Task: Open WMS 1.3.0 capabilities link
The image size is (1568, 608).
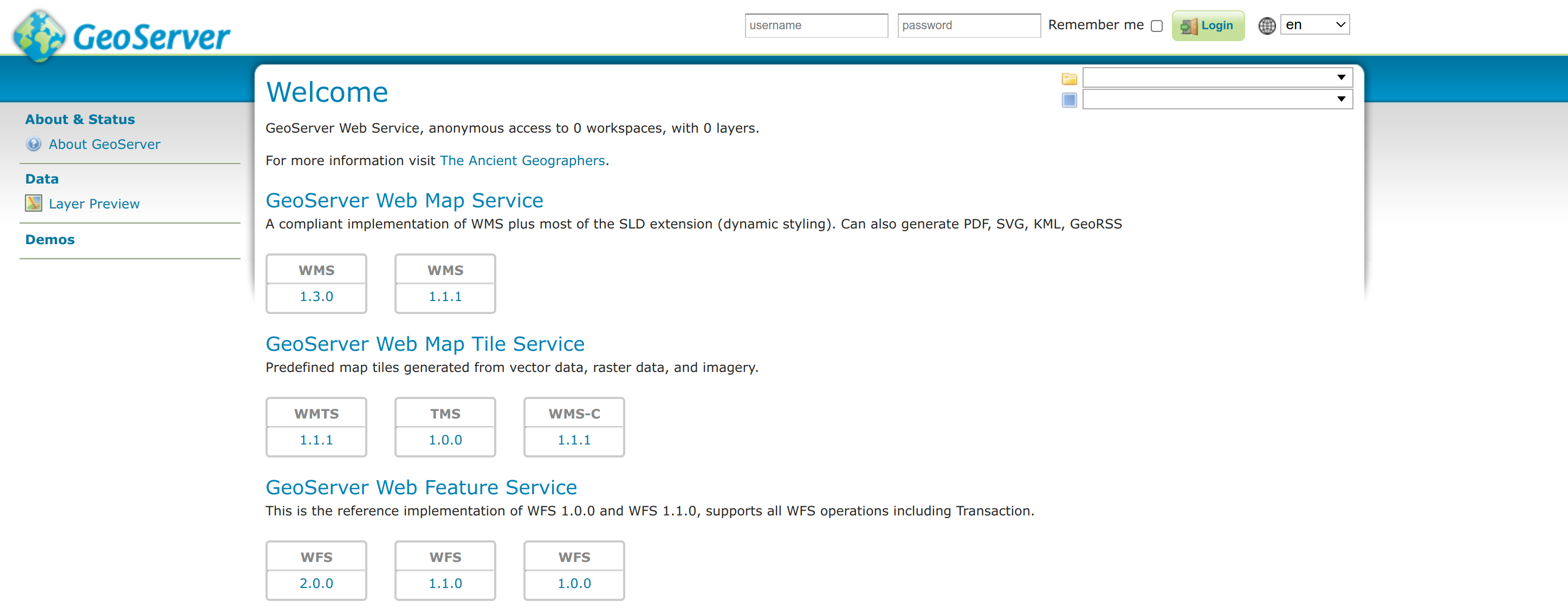Action: pyautogui.click(x=316, y=297)
